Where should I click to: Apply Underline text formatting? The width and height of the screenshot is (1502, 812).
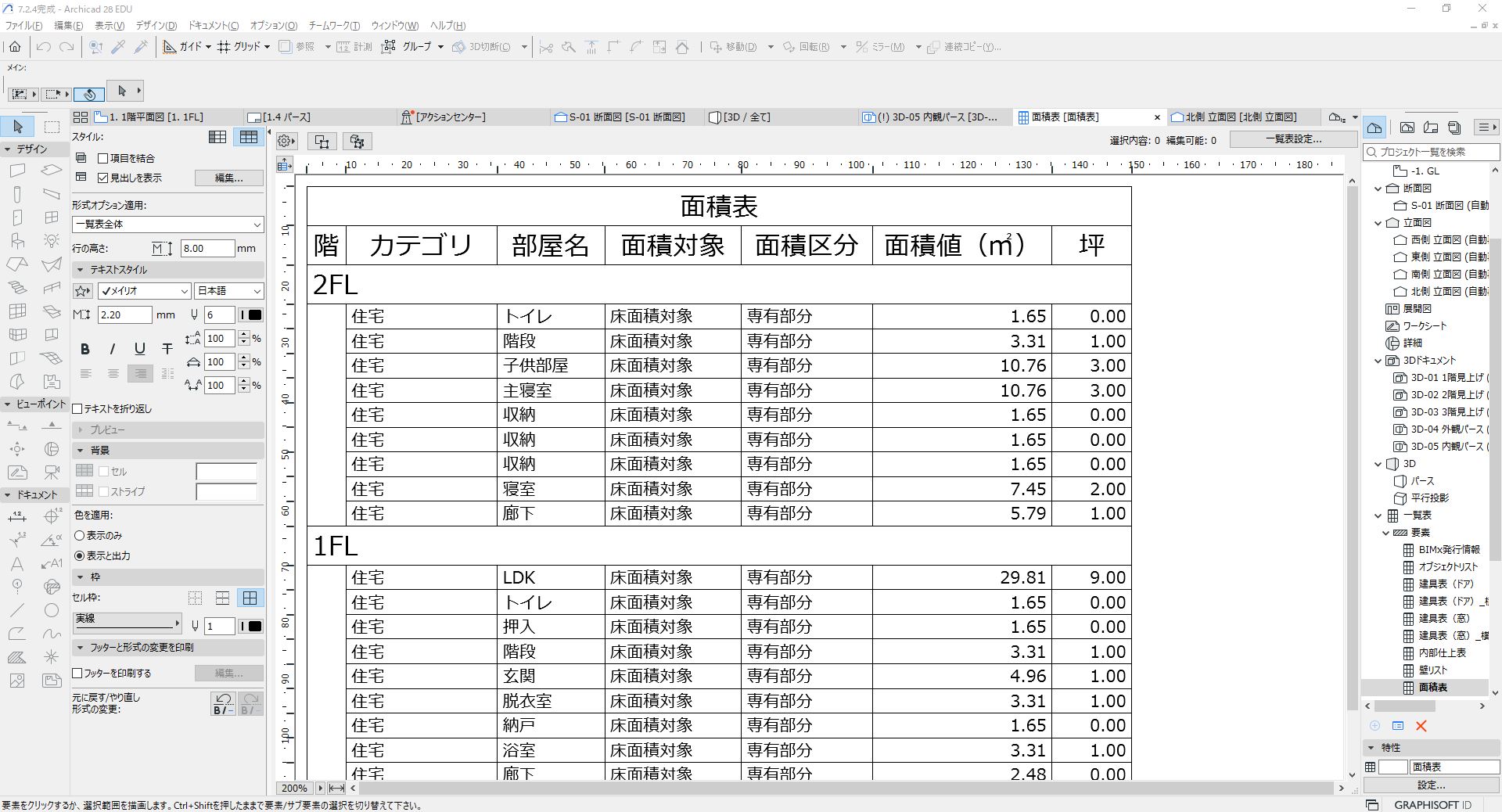pos(140,349)
